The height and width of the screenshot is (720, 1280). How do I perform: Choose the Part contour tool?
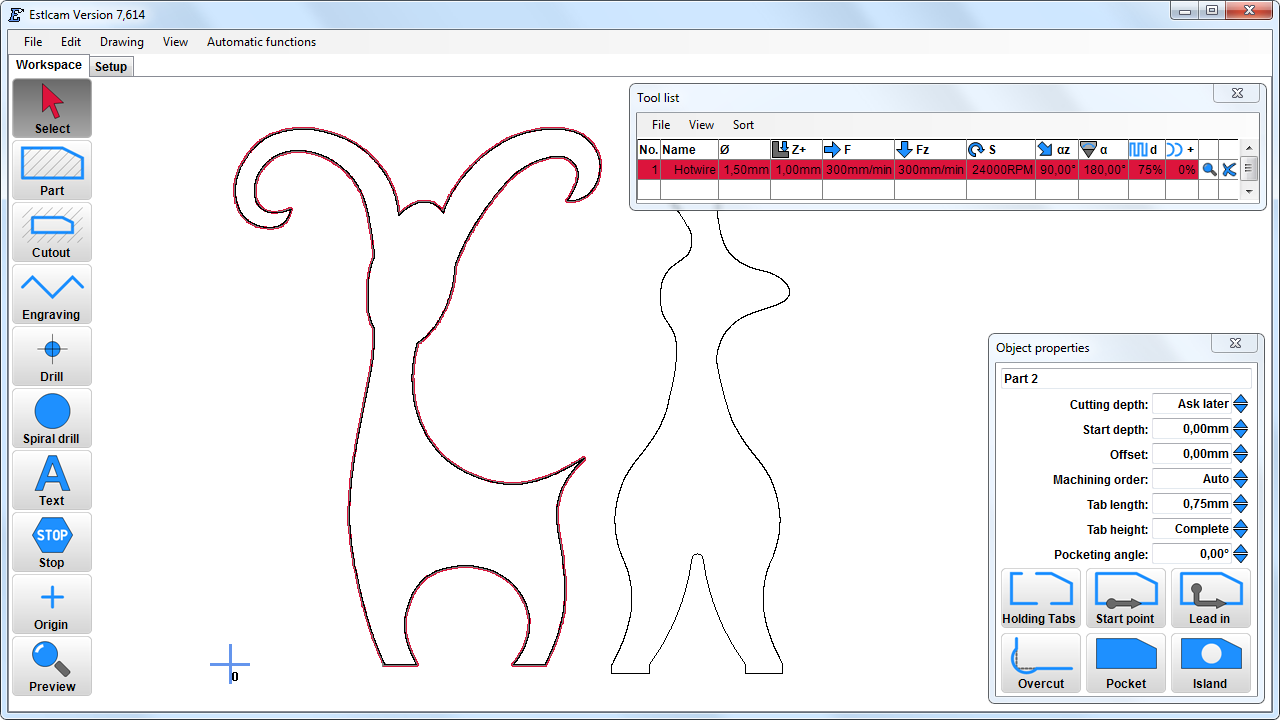tap(52, 170)
